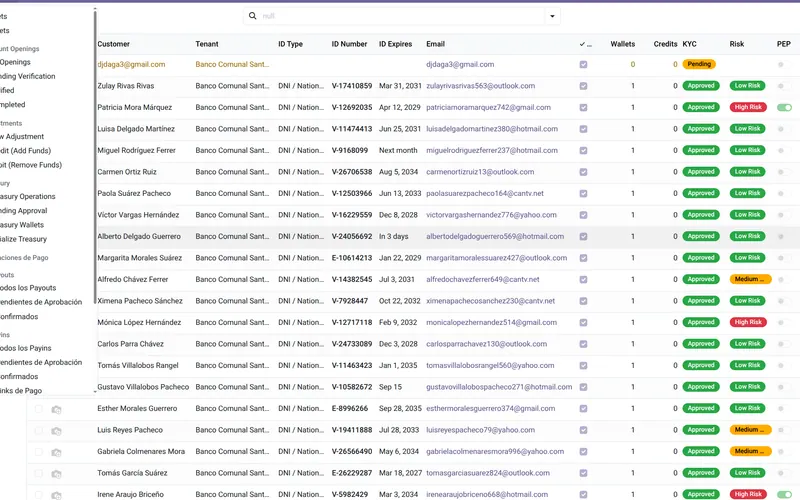Sort by the Customer column header

113,44
